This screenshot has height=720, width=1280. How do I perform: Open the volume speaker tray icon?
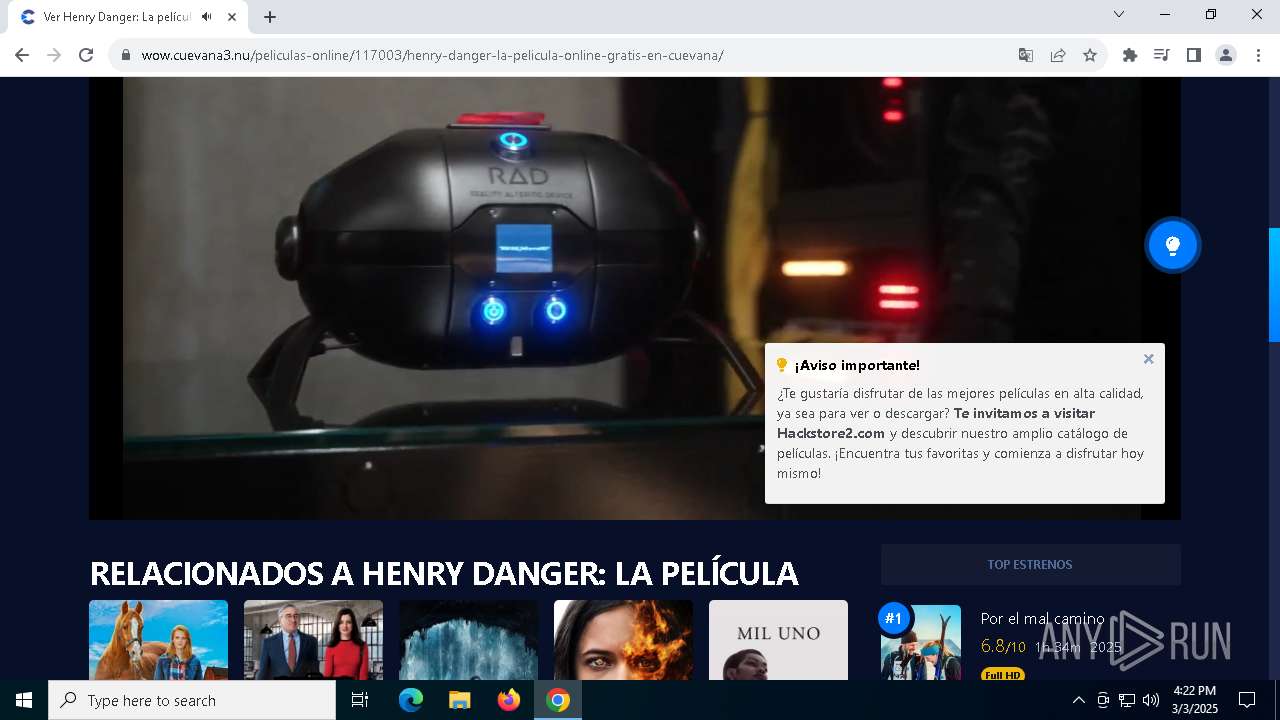(1151, 700)
